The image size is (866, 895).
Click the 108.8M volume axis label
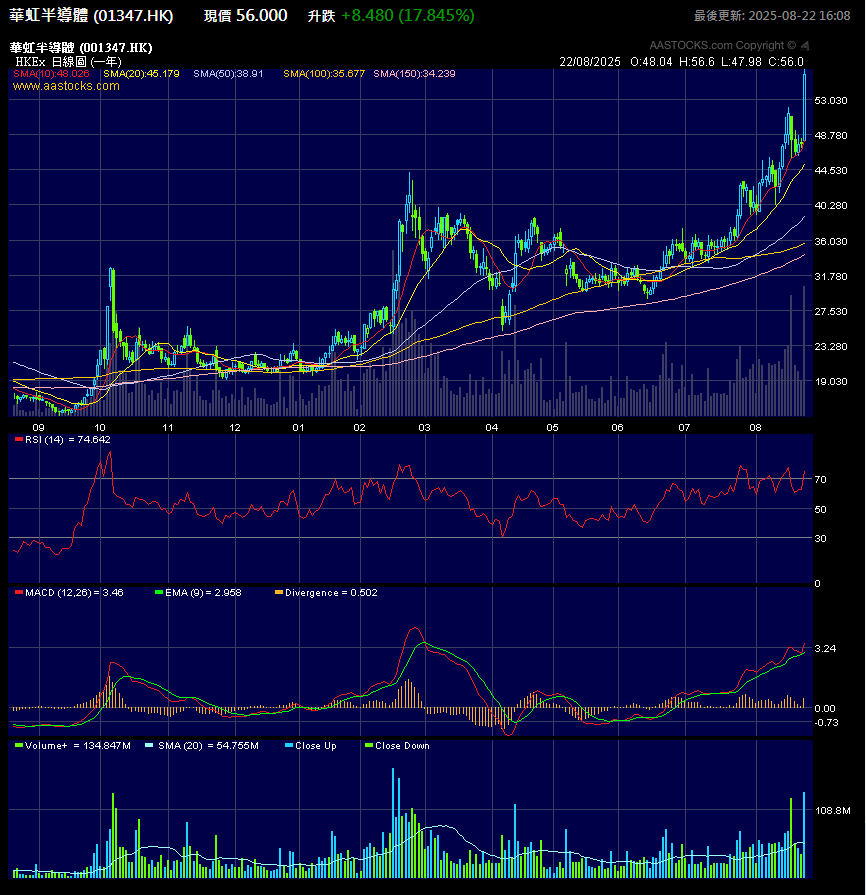tap(833, 811)
